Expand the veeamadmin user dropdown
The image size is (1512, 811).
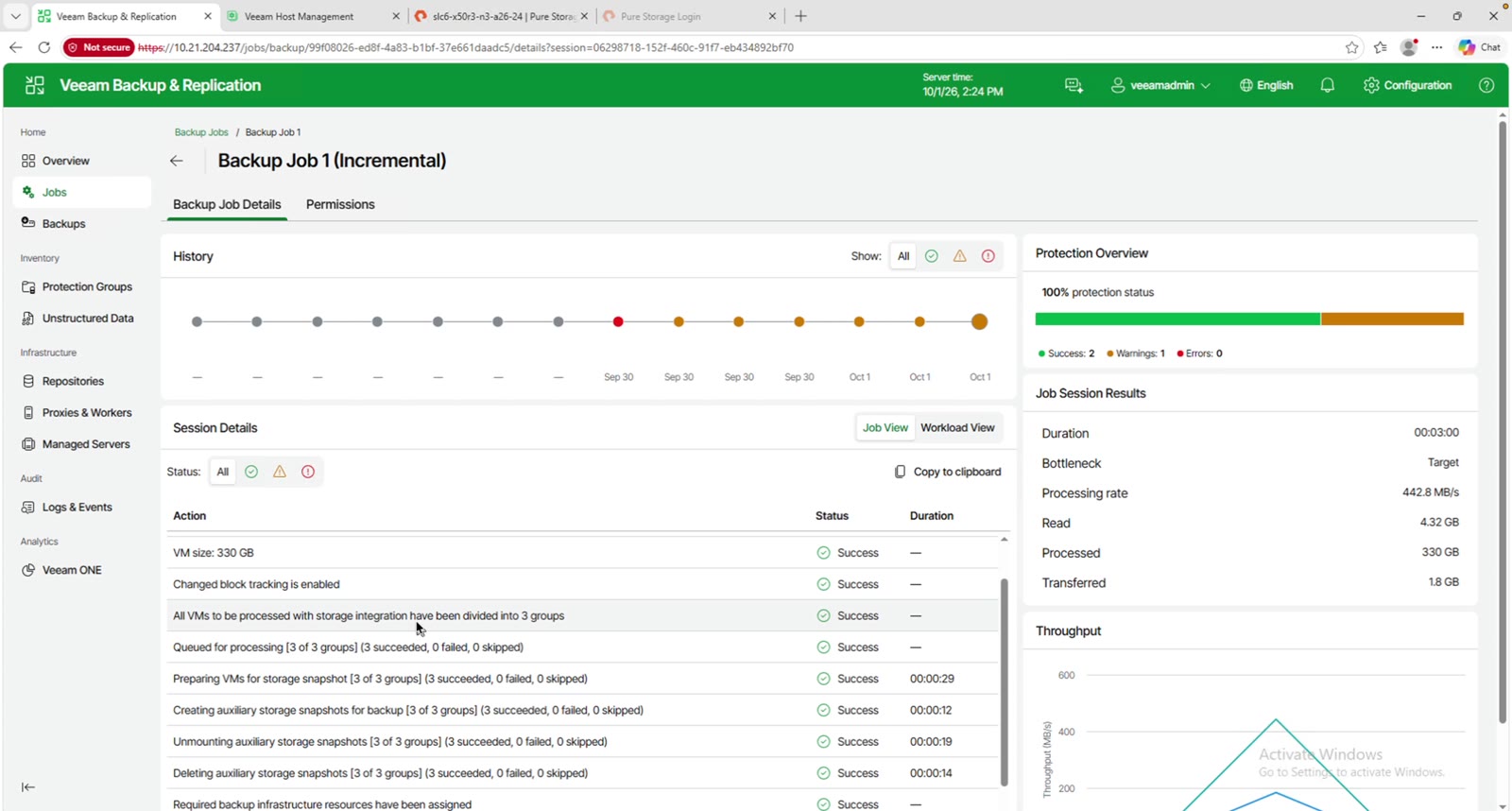coord(1160,85)
